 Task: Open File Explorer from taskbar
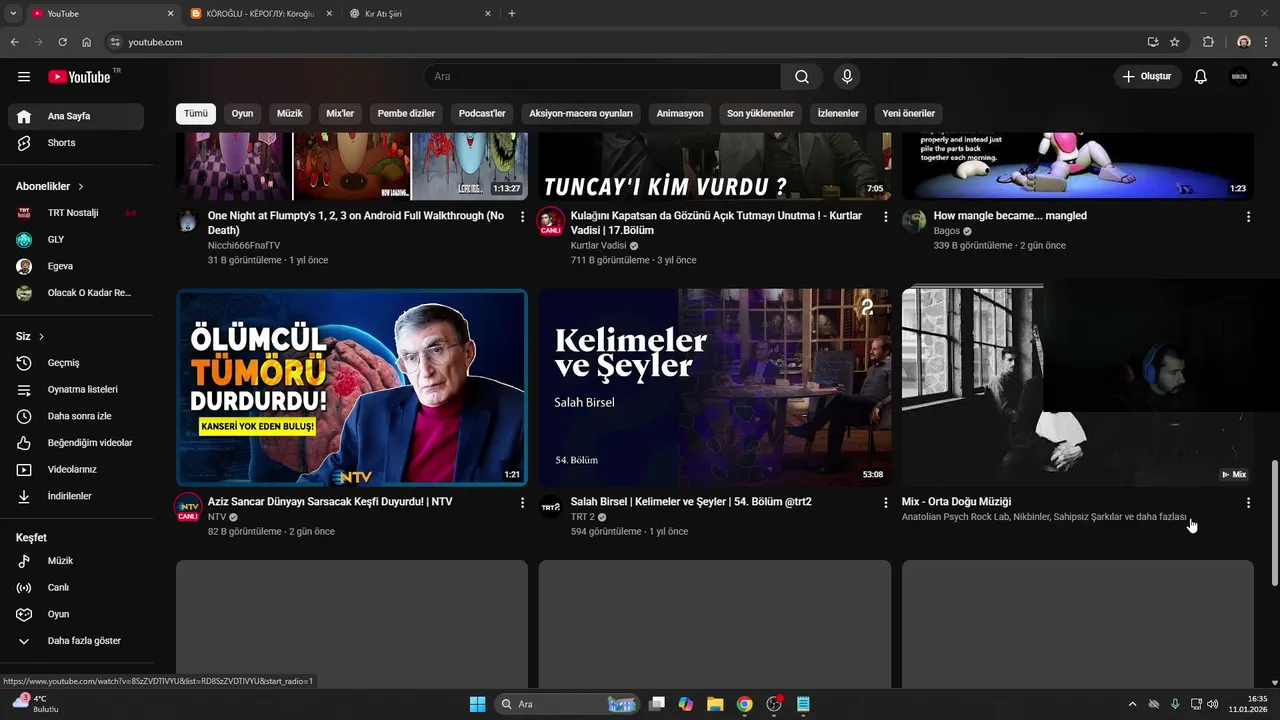tap(715, 704)
